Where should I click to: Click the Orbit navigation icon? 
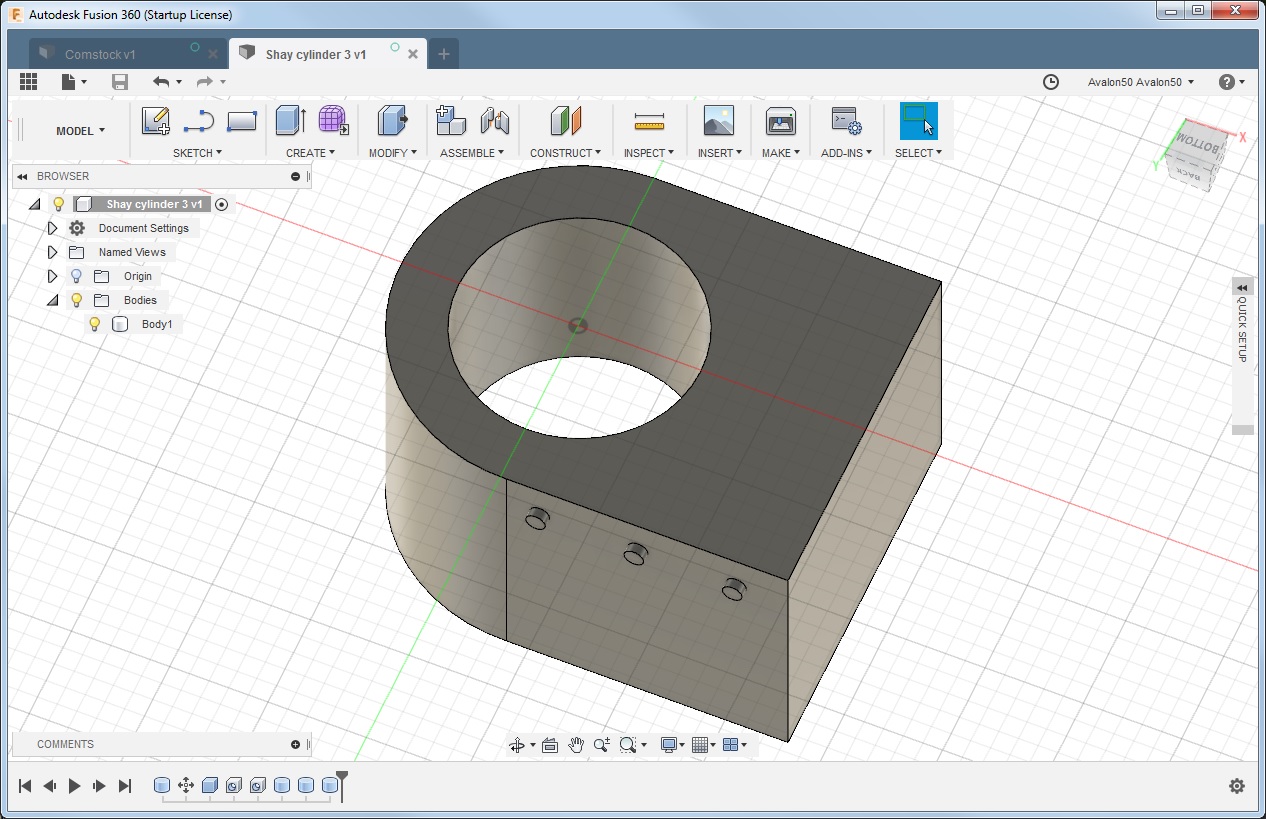click(x=517, y=745)
